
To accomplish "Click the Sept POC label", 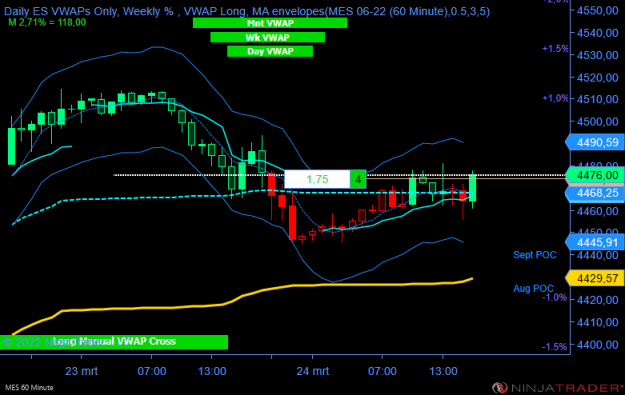I will [535, 255].
